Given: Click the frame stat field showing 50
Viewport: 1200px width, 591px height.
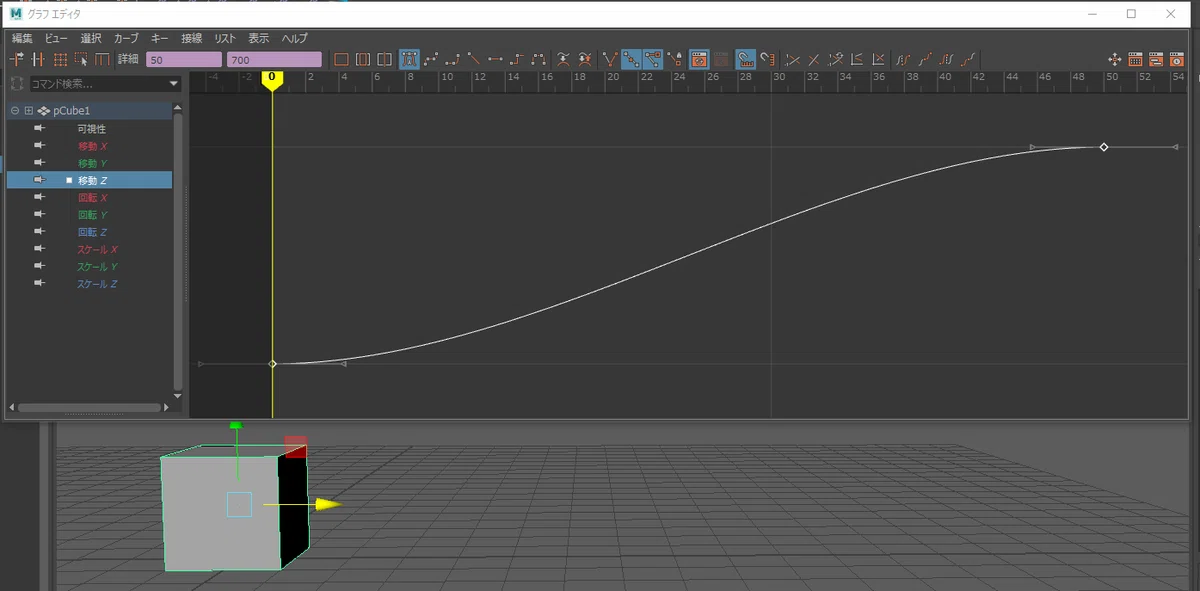Looking at the screenshot, I should tap(184, 59).
